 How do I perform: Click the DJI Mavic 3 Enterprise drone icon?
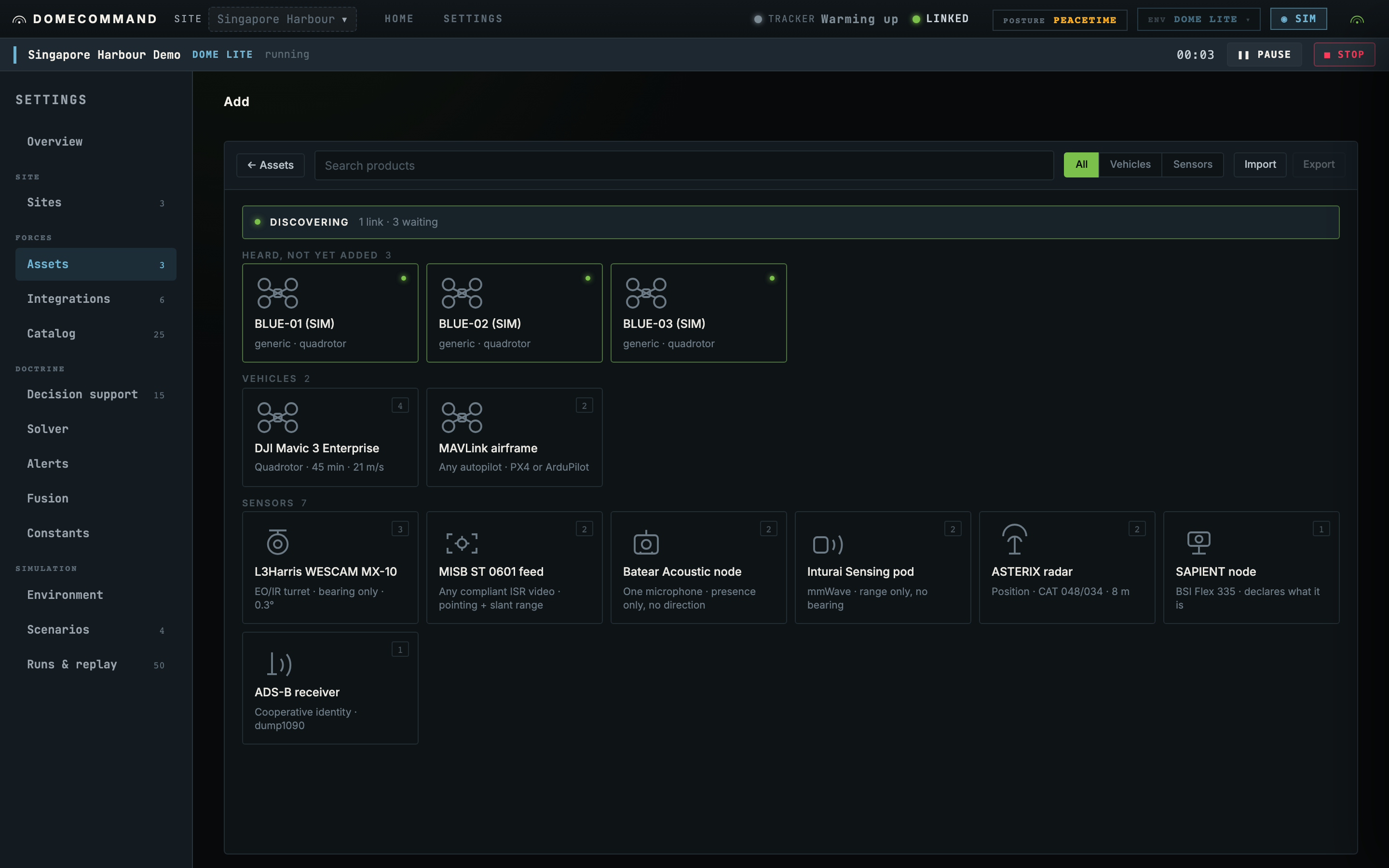pos(278,417)
